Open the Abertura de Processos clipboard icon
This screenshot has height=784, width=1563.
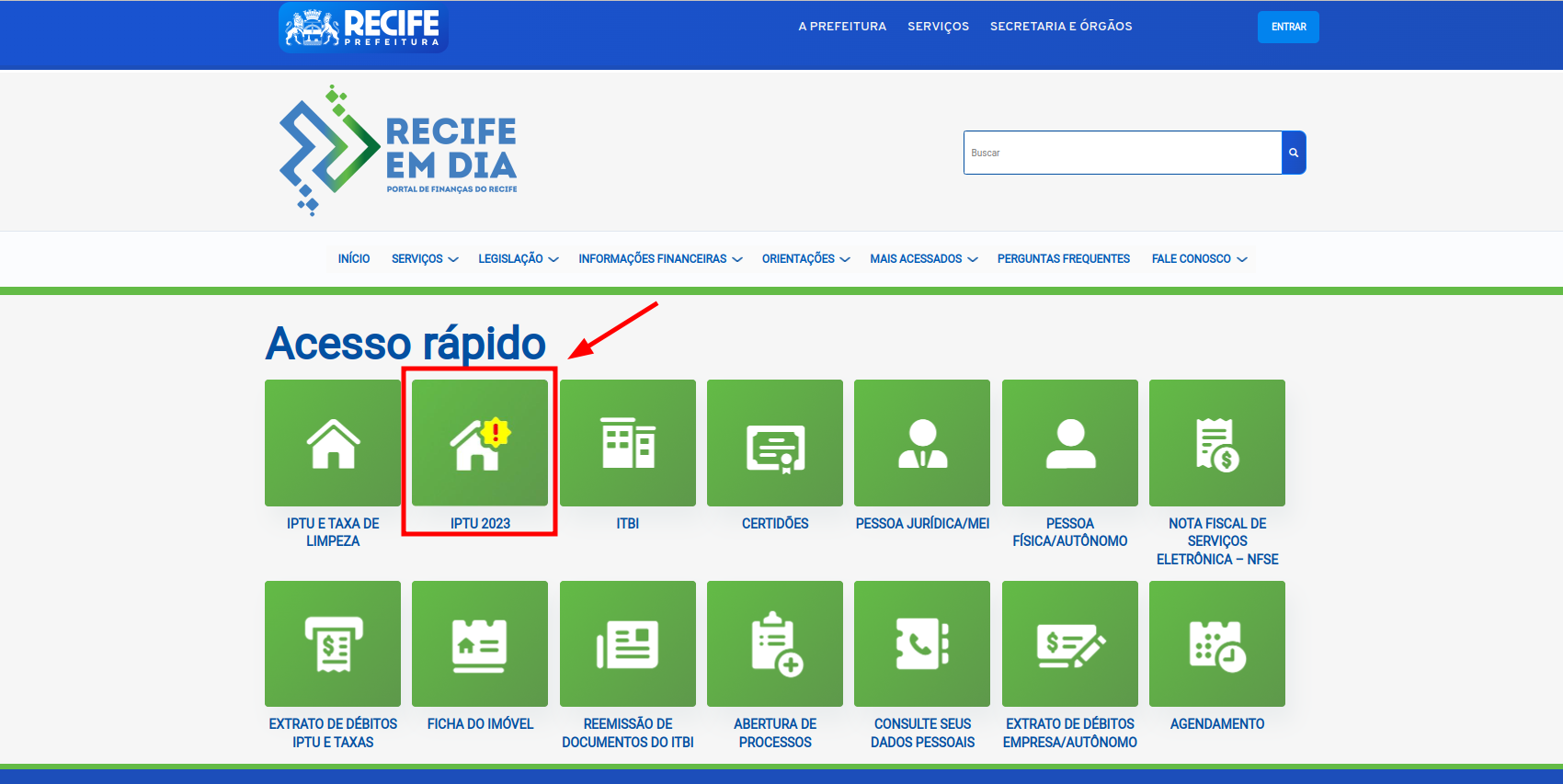click(775, 643)
